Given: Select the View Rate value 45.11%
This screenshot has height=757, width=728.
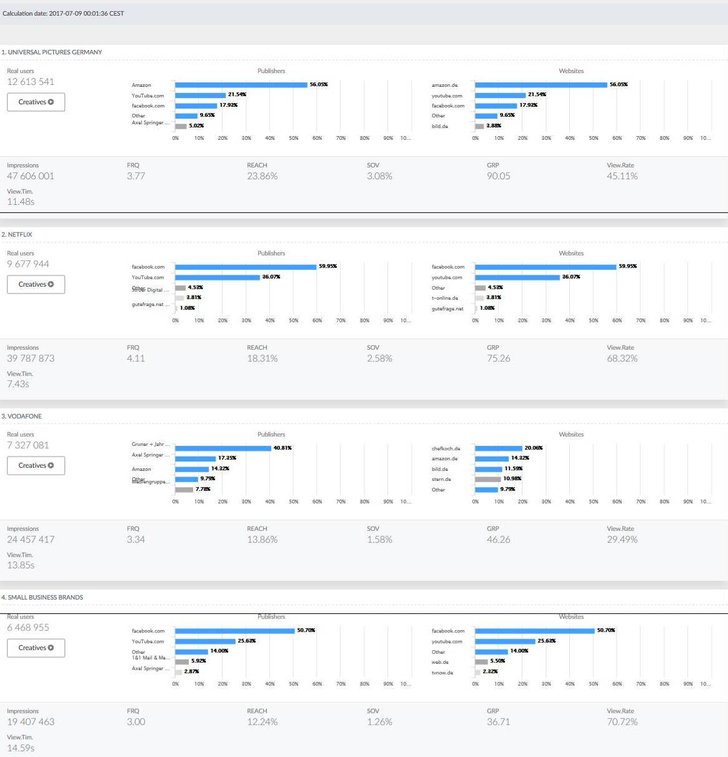Looking at the screenshot, I should click(x=622, y=176).
